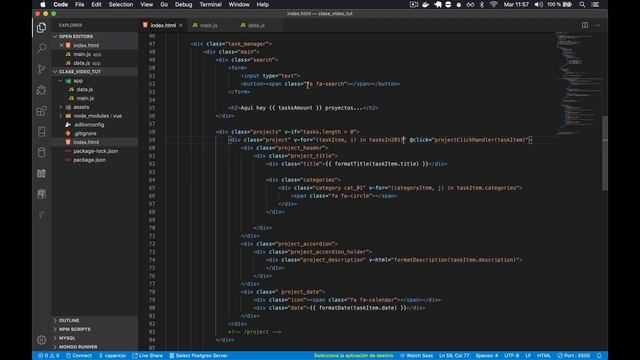640x360 pixels.
Task: Open the Extensions view
Action: pyautogui.click(x=42, y=111)
